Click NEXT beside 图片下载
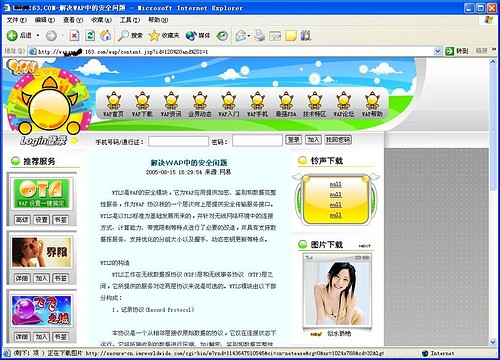Screen dimensions: 500x360 [364, 246]
